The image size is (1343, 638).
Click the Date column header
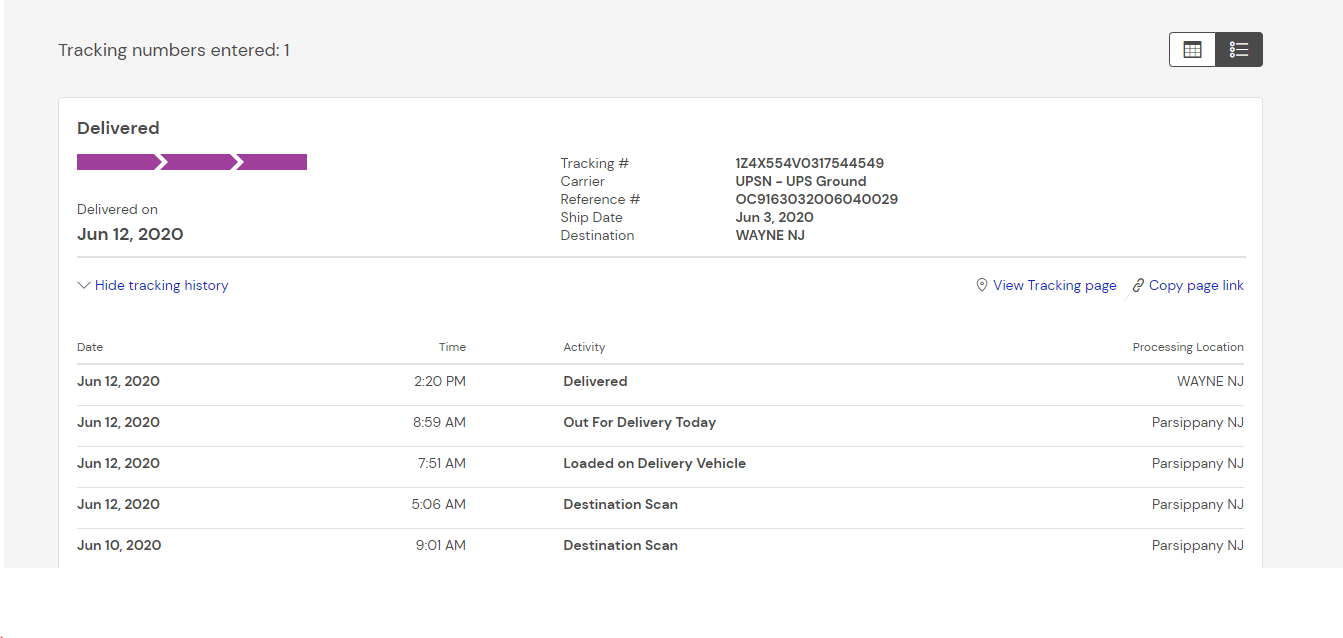[x=90, y=347]
